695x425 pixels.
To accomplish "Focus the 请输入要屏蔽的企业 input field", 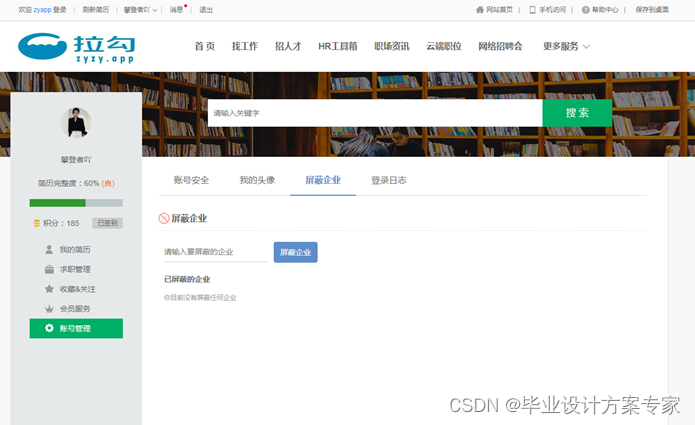I will pyautogui.click(x=216, y=252).
